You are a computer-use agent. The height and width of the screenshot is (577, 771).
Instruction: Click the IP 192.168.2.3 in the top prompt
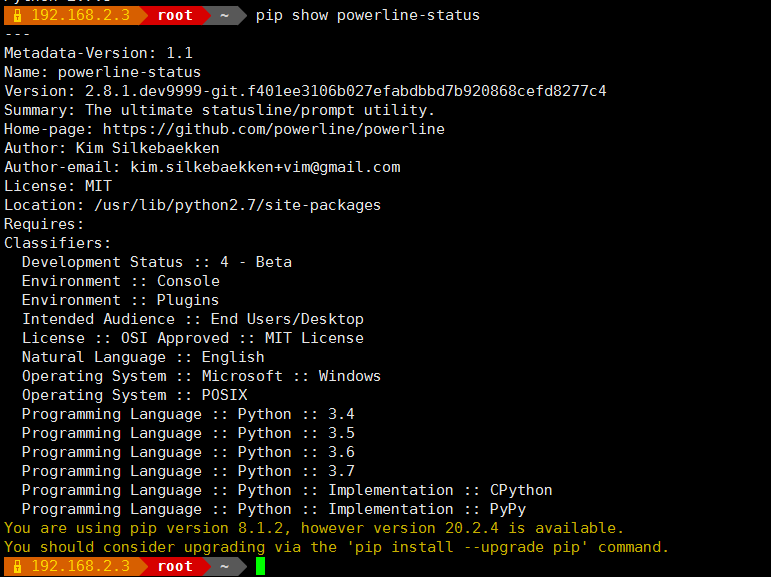[x=81, y=15]
